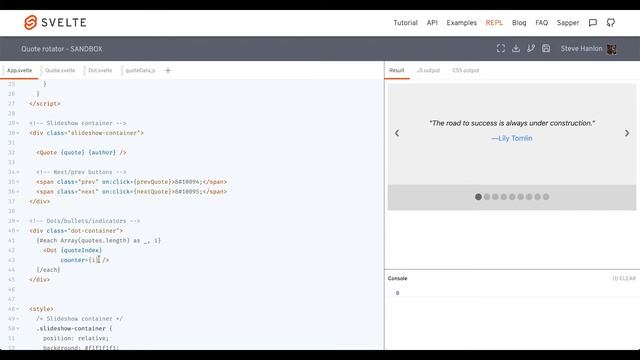Open the Examples nav link

pyautogui.click(x=461, y=23)
